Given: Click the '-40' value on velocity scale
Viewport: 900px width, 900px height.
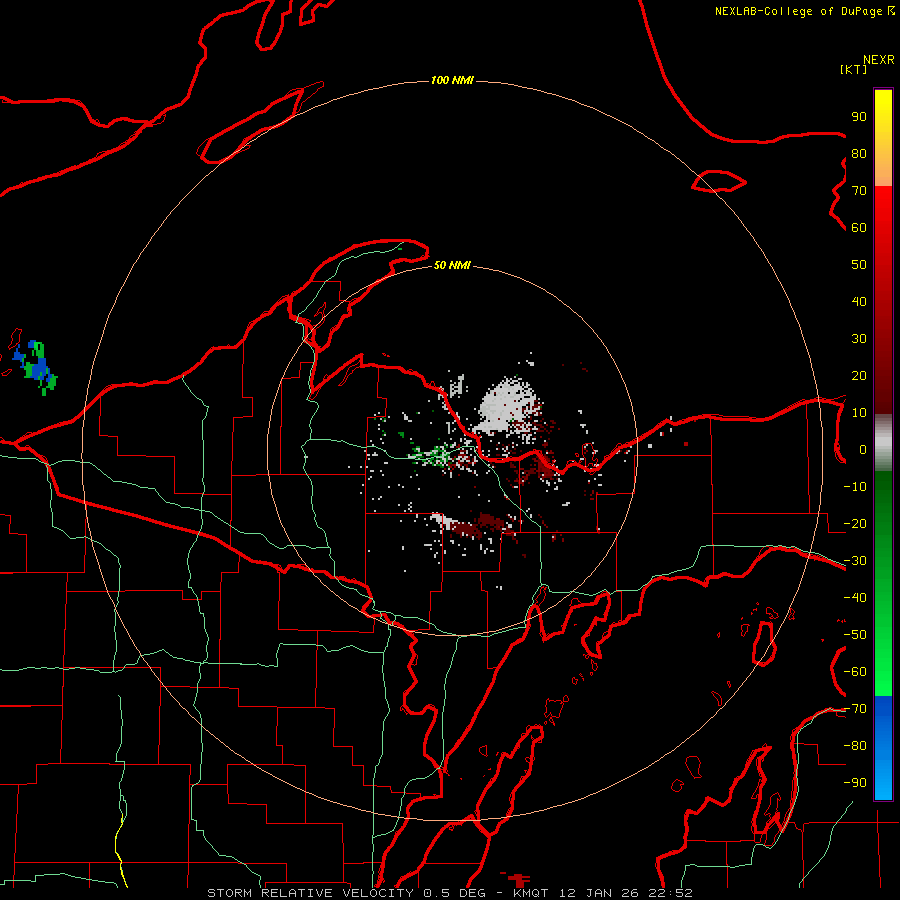Looking at the screenshot, I should 855,598.
